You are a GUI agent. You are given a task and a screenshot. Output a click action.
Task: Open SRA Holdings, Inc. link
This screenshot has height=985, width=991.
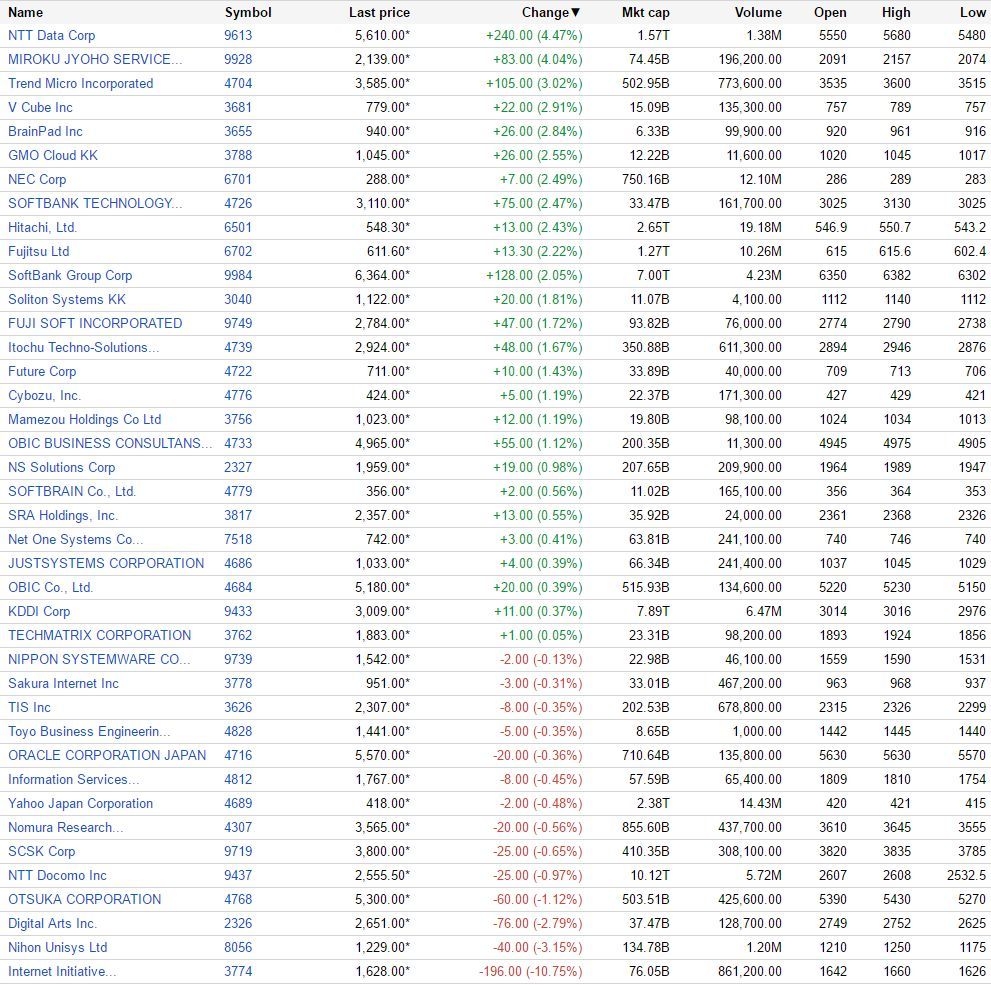(63, 516)
